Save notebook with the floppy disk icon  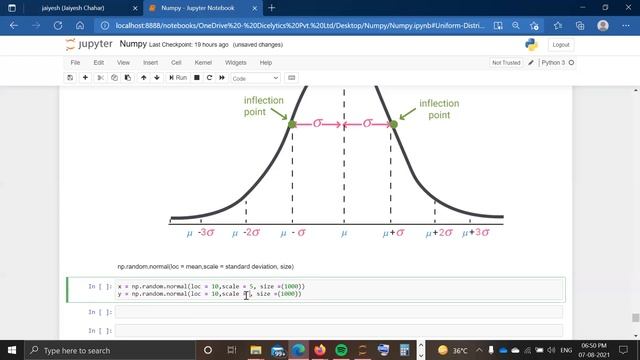(70, 78)
